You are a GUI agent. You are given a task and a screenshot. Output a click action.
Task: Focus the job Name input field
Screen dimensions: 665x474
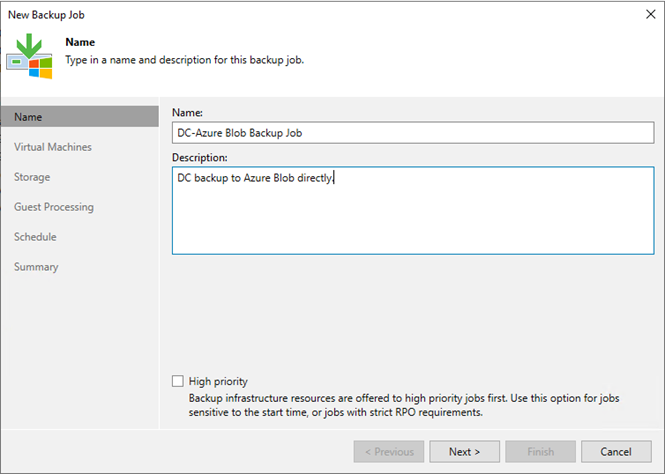(x=413, y=133)
